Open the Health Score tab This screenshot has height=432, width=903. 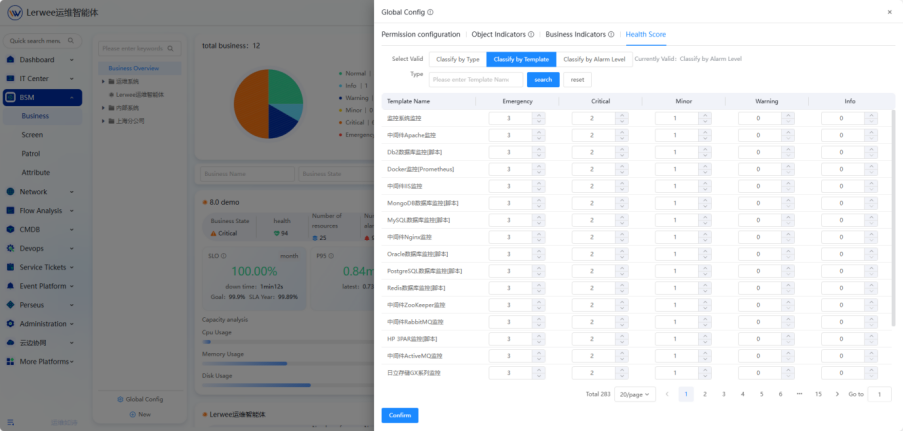645,35
